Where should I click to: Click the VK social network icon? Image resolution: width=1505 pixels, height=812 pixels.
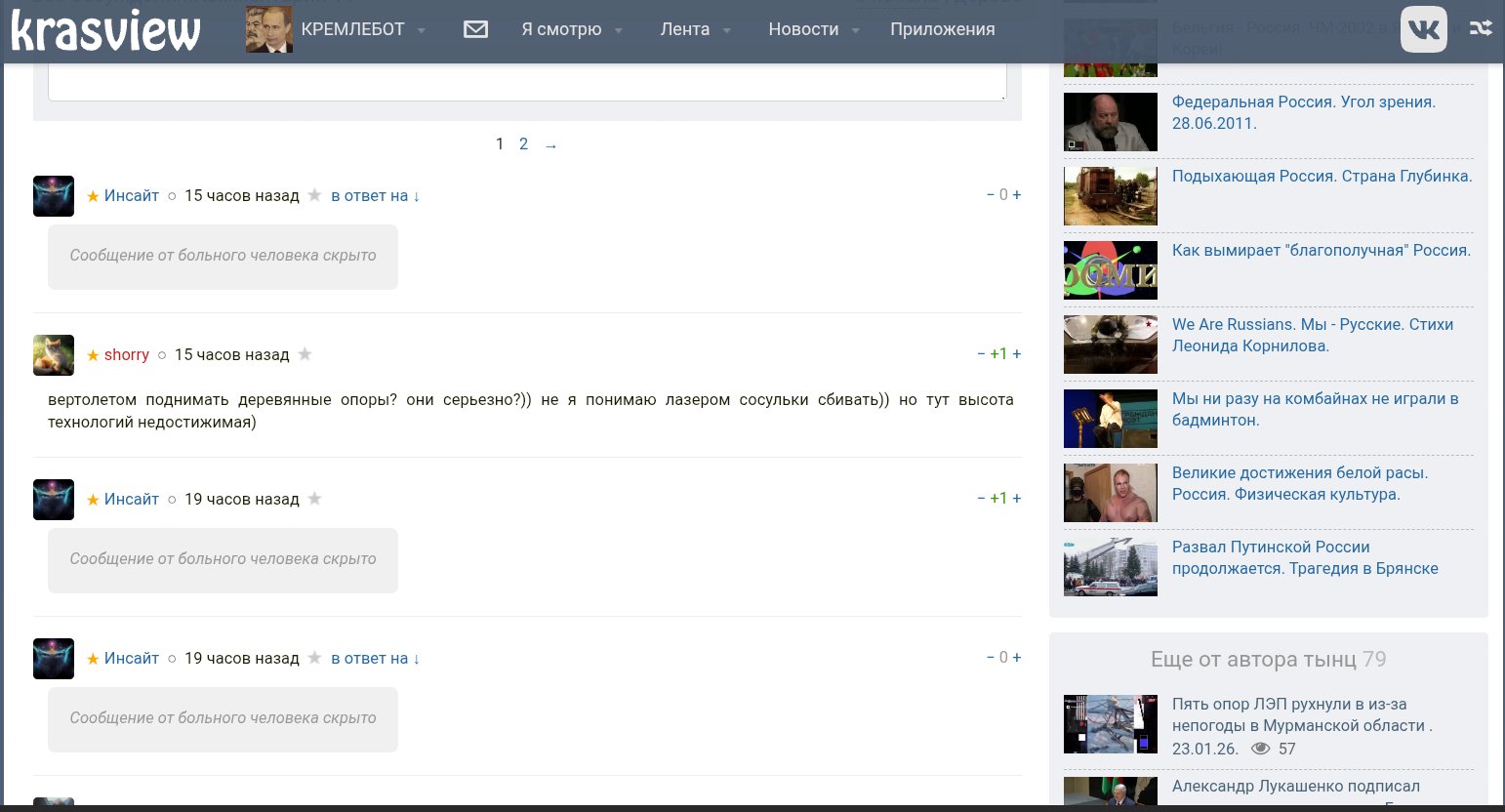(x=1423, y=29)
